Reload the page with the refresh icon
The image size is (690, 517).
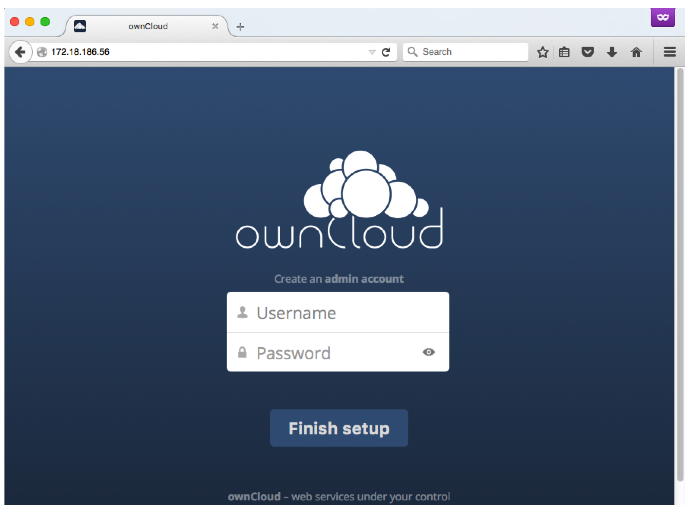coord(386,52)
